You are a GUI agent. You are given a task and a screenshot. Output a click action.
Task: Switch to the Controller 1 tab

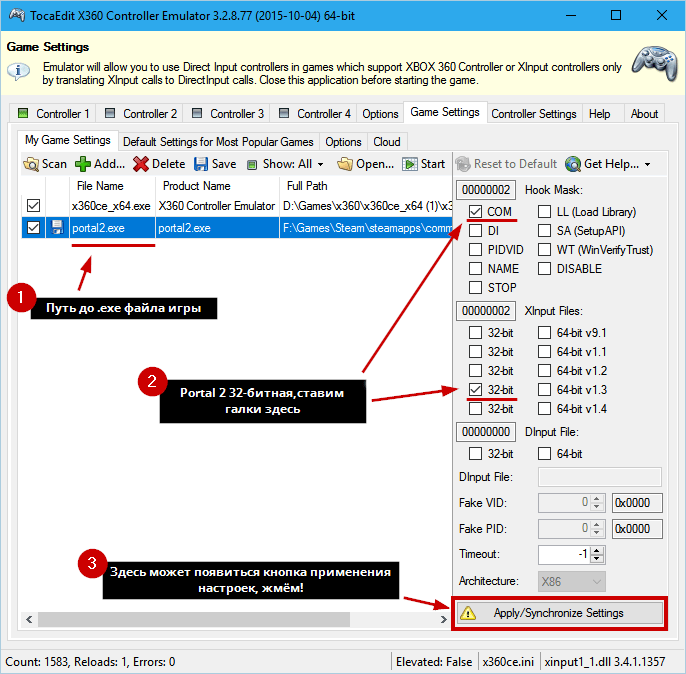[52, 114]
